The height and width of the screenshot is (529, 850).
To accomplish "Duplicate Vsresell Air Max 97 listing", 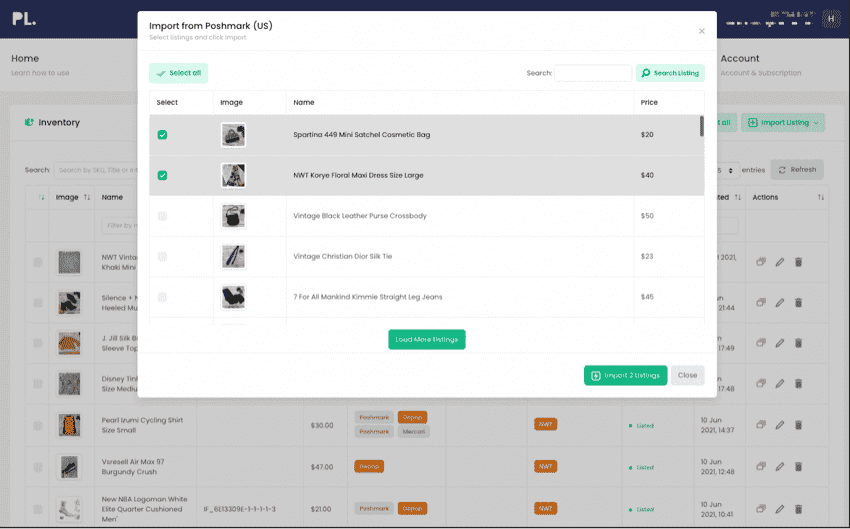I will (761, 467).
